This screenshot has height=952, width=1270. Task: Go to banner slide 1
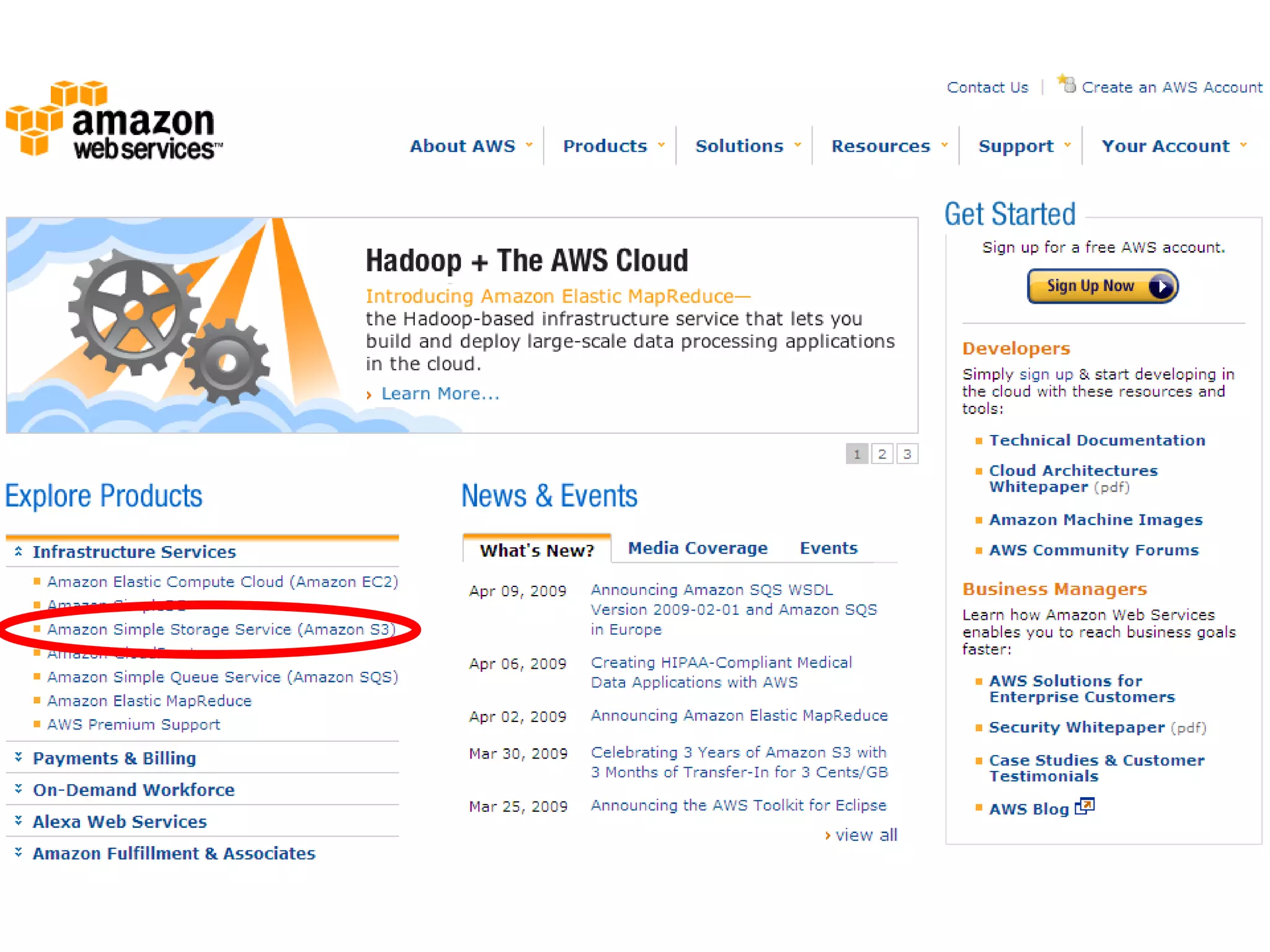pyautogui.click(x=857, y=454)
